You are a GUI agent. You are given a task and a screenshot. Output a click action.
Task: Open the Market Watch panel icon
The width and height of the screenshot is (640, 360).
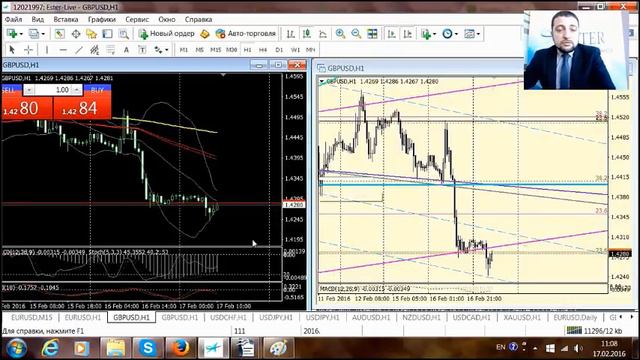60,34
